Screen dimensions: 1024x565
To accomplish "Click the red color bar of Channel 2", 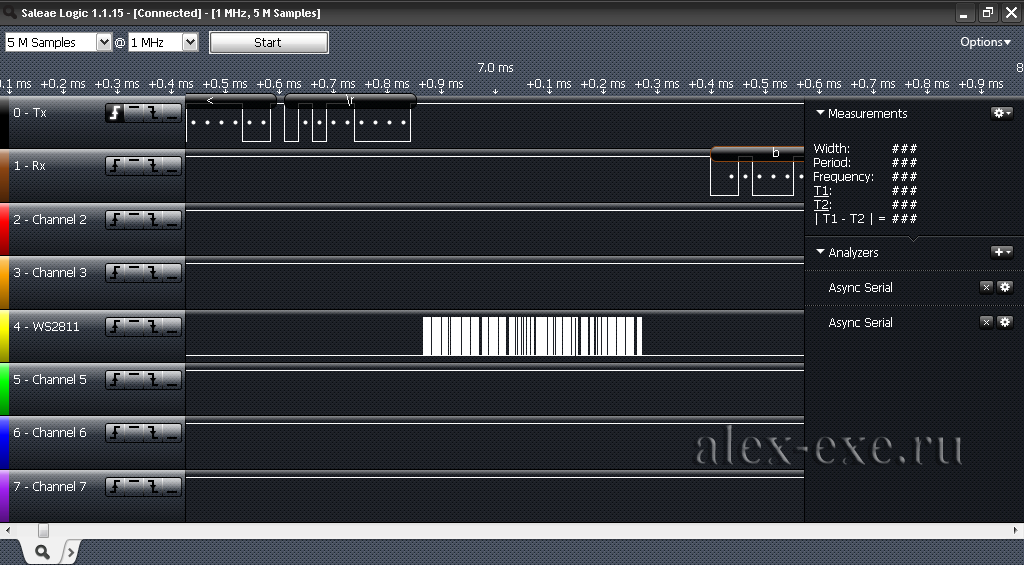I will pos(4,229).
